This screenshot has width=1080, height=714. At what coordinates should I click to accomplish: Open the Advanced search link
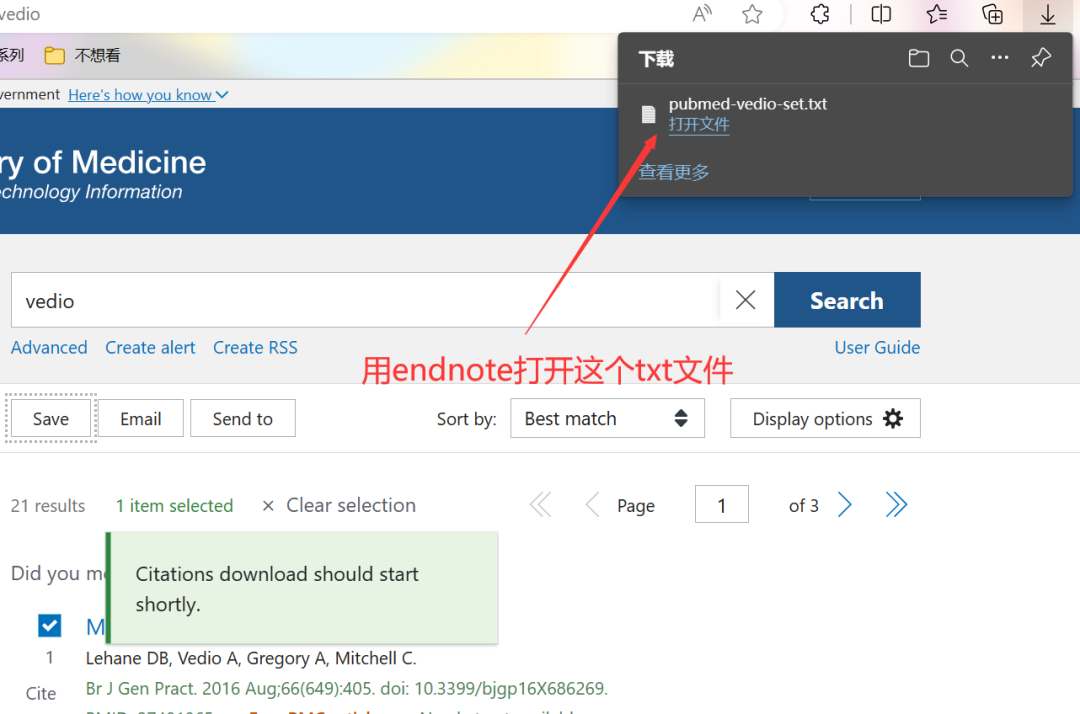pos(49,348)
